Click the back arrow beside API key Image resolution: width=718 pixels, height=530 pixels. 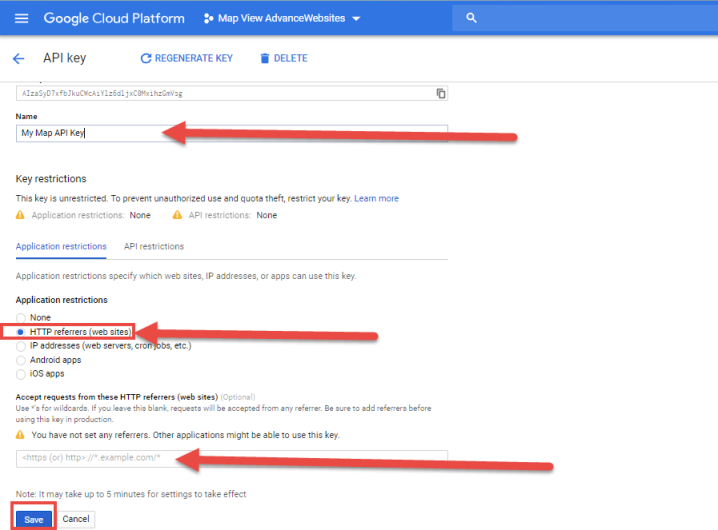point(18,58)
